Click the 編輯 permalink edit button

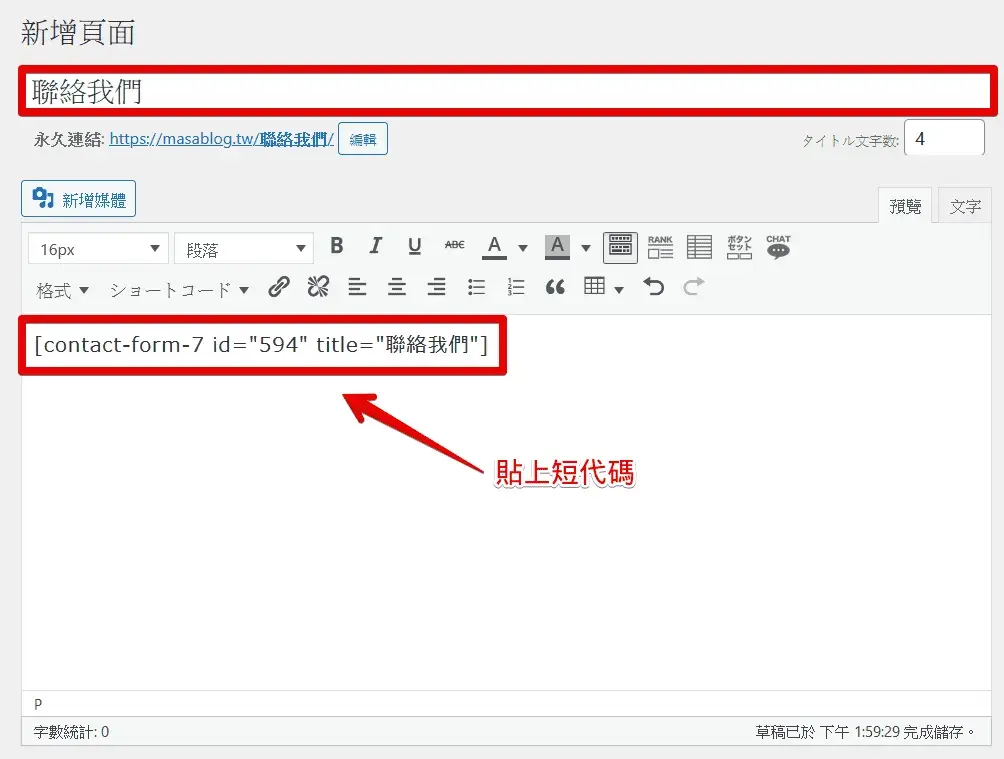pos(363,139)
